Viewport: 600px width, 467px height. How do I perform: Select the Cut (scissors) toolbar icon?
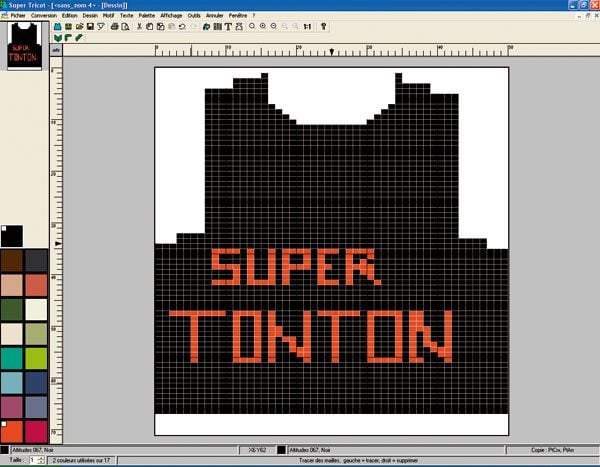click(x=139, y=27)
